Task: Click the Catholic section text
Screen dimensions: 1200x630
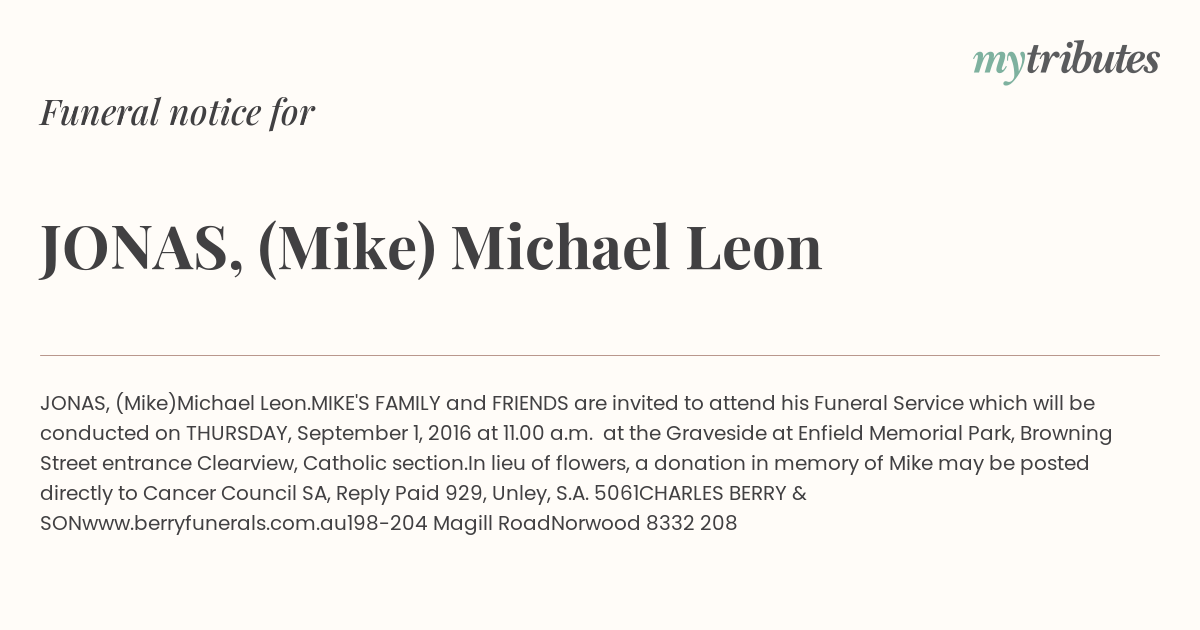Action: point(384,463)
